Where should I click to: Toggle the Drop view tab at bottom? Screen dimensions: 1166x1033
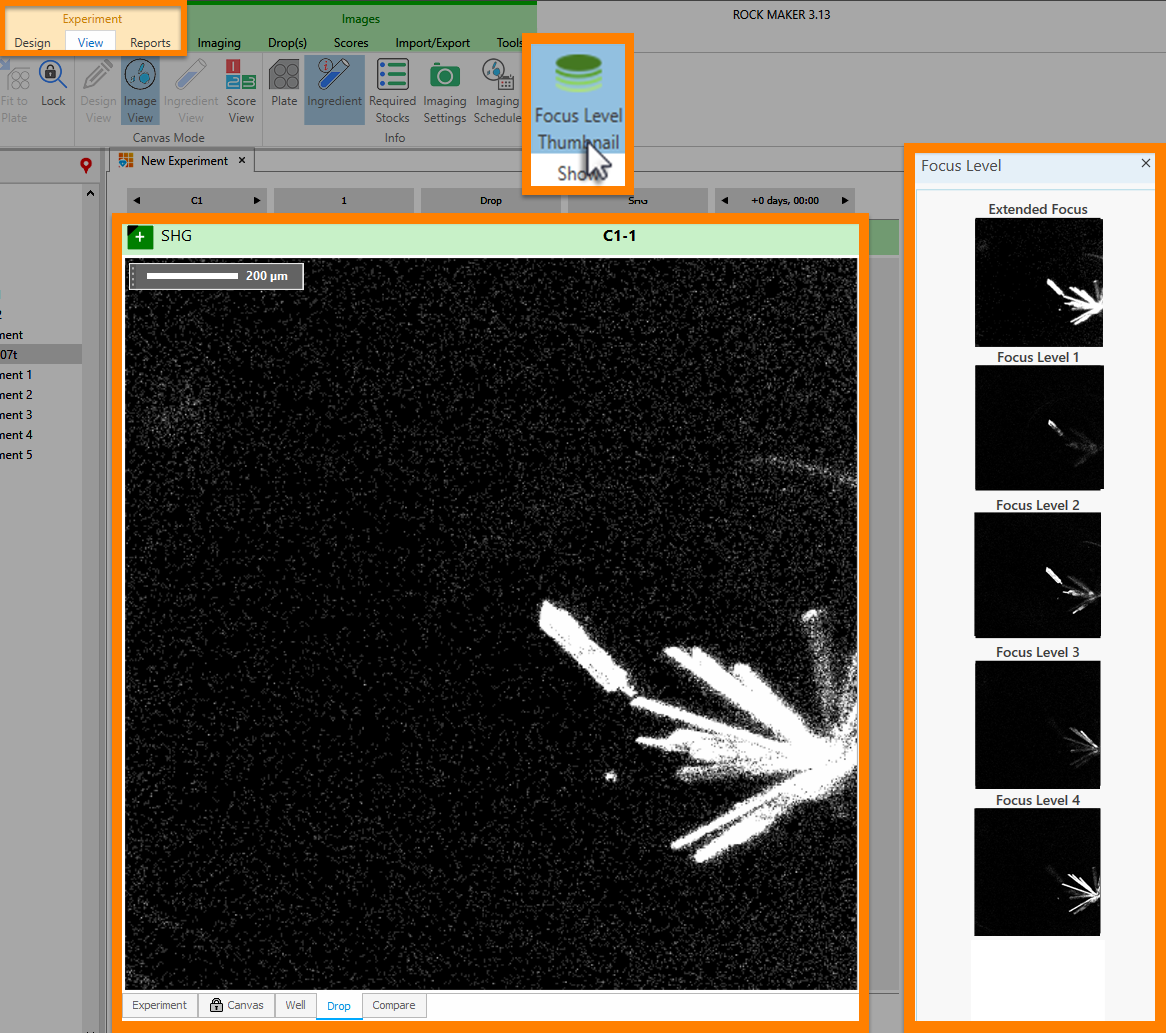339,1005
